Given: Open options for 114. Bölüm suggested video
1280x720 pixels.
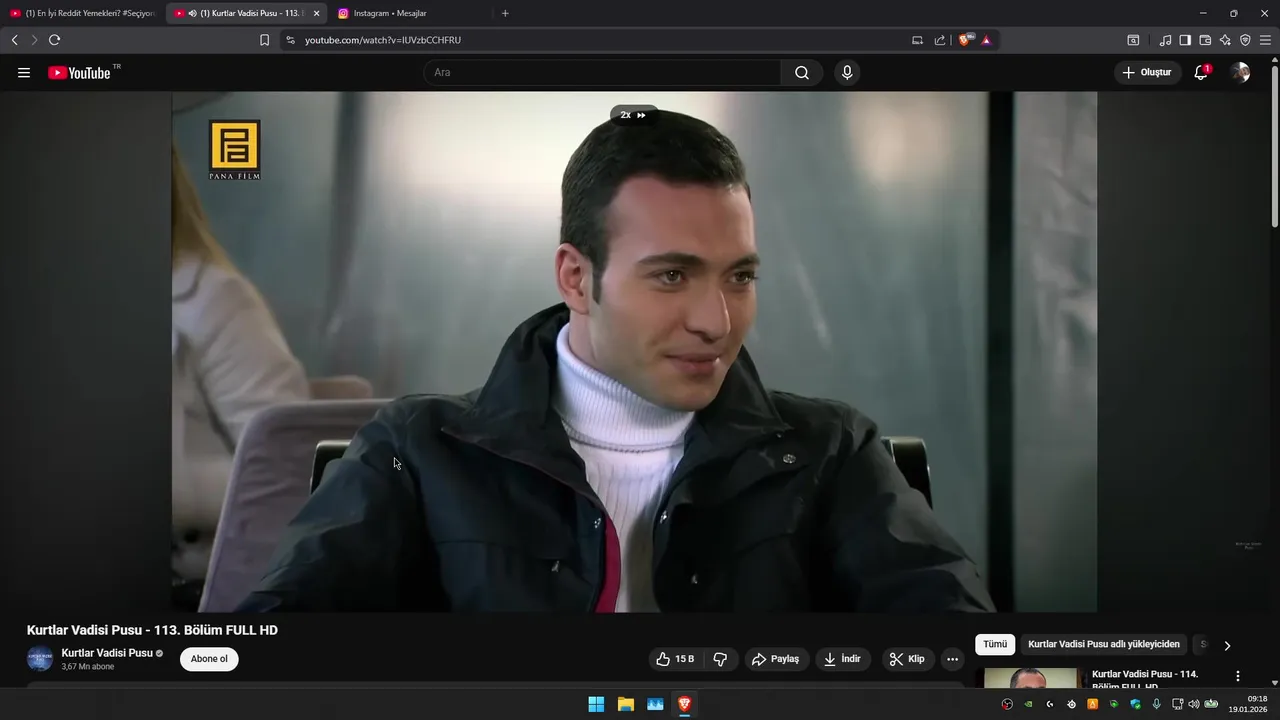Looking at the screenshot, I should point(1238,677).
